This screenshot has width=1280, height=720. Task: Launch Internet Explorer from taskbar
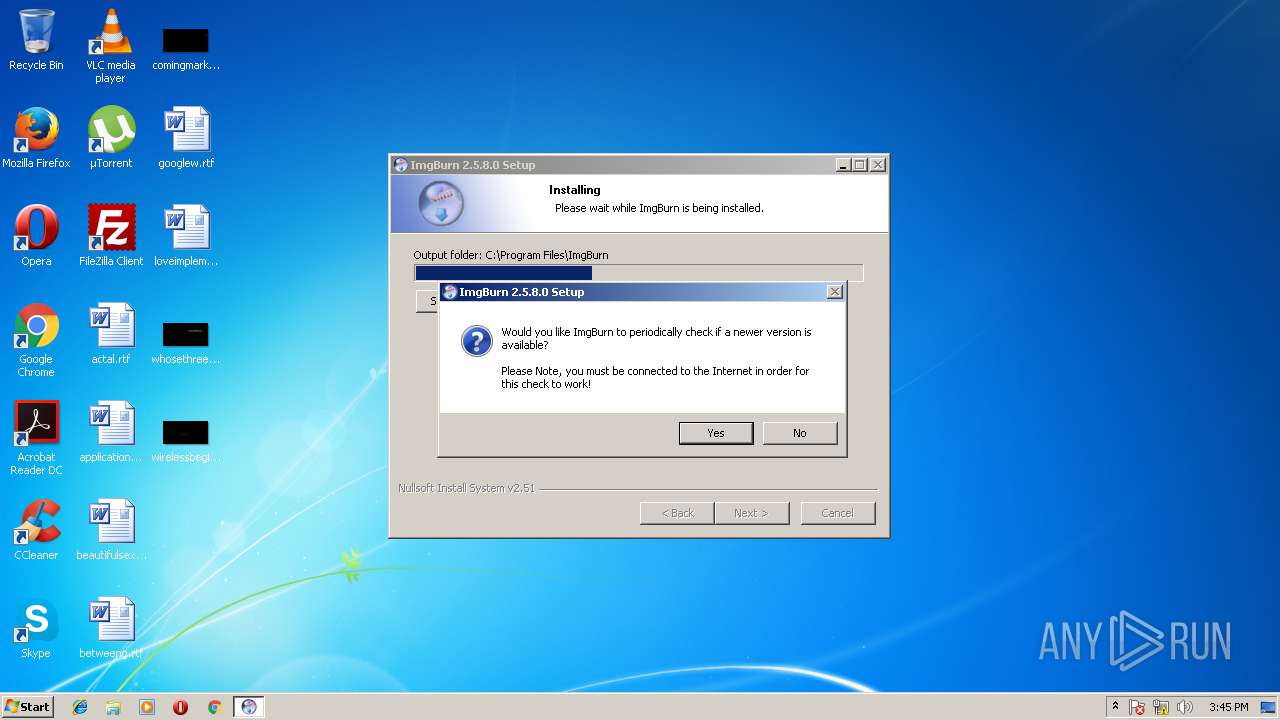(x=80, y=707)
